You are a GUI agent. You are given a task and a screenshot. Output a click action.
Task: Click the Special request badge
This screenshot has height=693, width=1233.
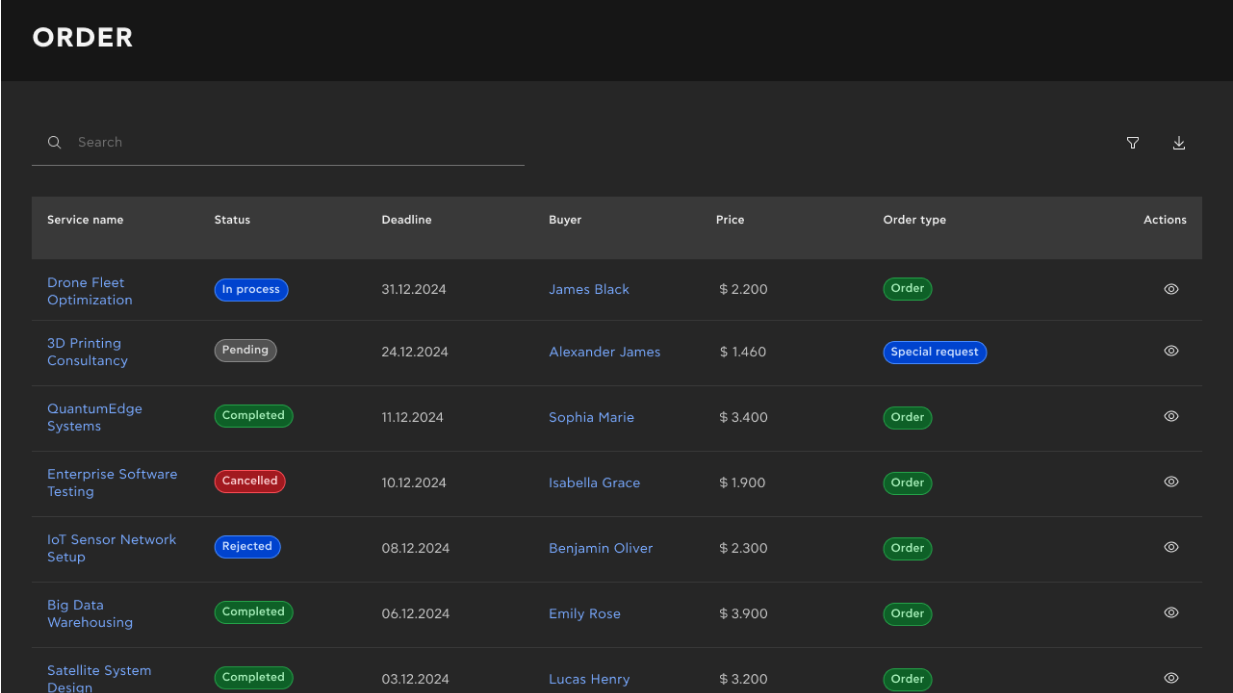[934, 352]
